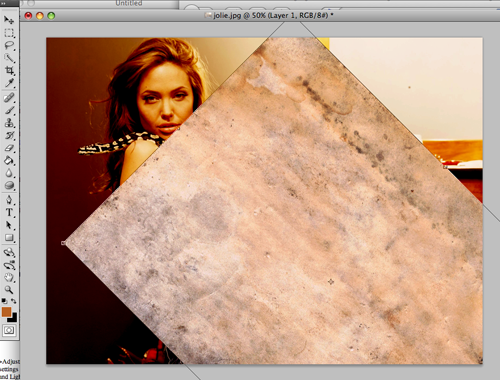Screen dimensions: 500x380
Task: Select the Paint Bucket tool
Action: coord(9,161)
